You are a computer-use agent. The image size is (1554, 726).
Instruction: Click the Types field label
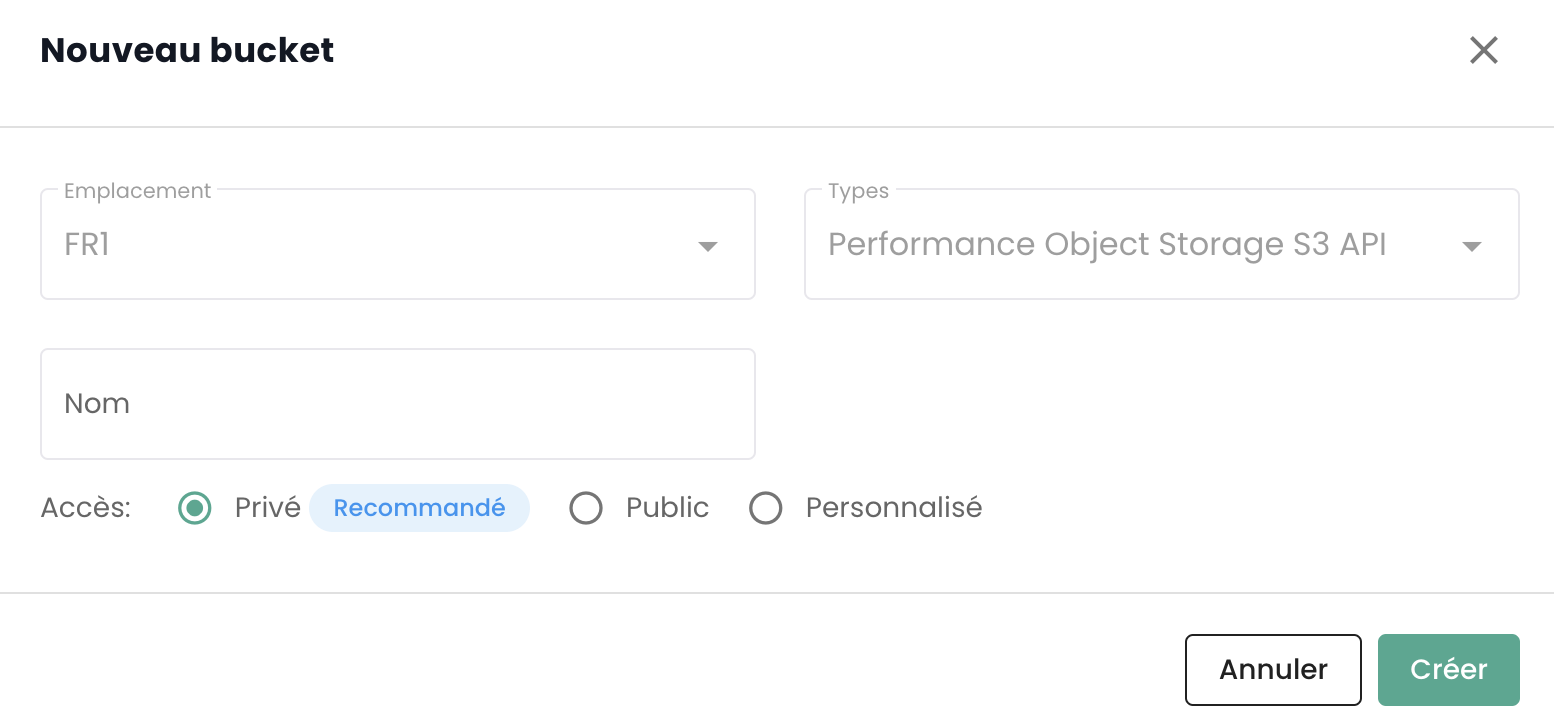858,191
